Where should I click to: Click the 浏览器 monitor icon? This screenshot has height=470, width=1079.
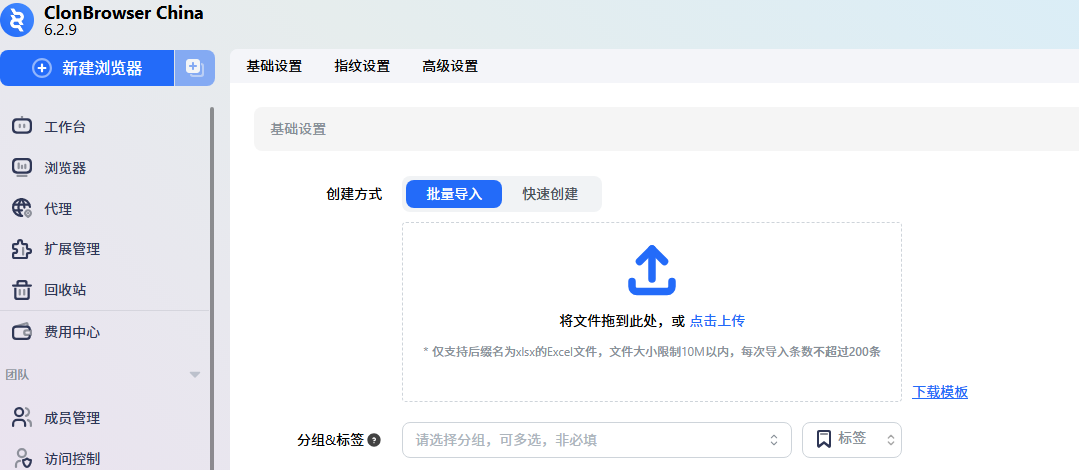22,167
